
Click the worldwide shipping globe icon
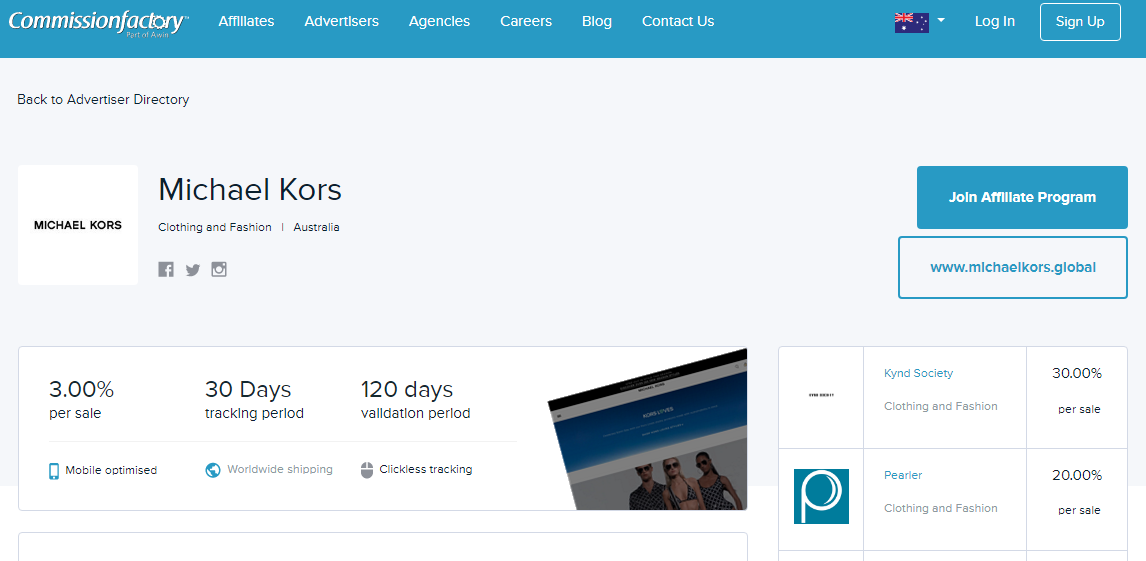point(213,470)
